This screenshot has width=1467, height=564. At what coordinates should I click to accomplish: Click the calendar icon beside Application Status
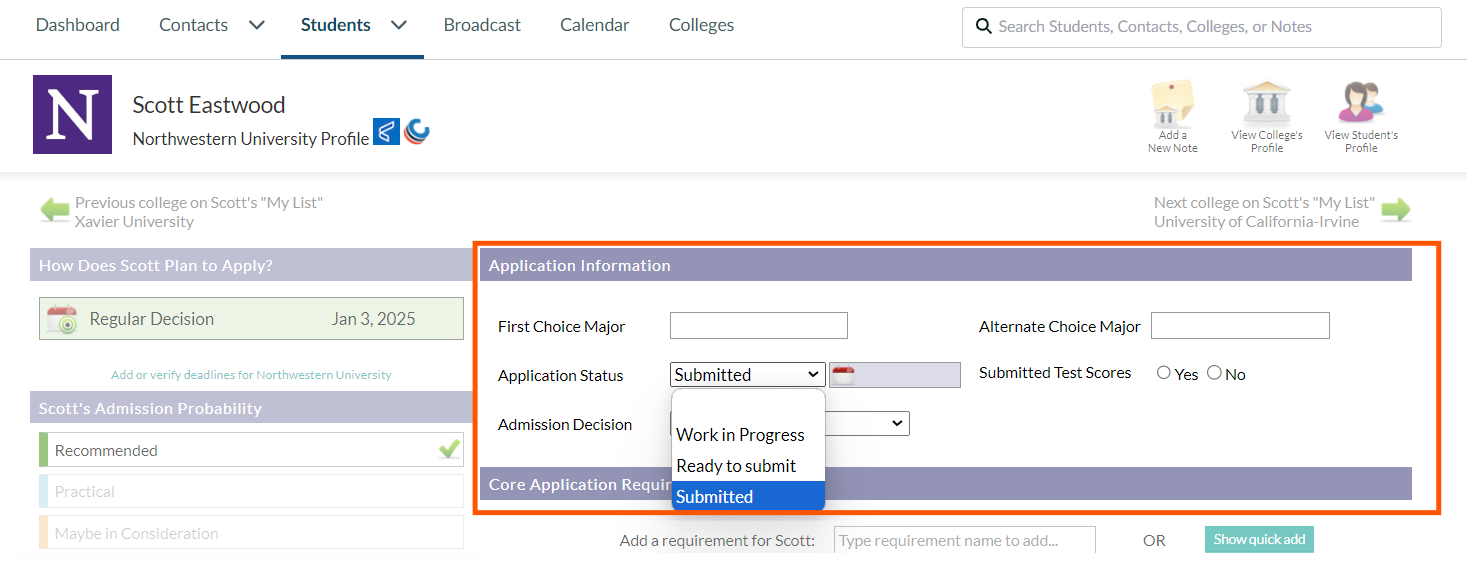point(843,376)
